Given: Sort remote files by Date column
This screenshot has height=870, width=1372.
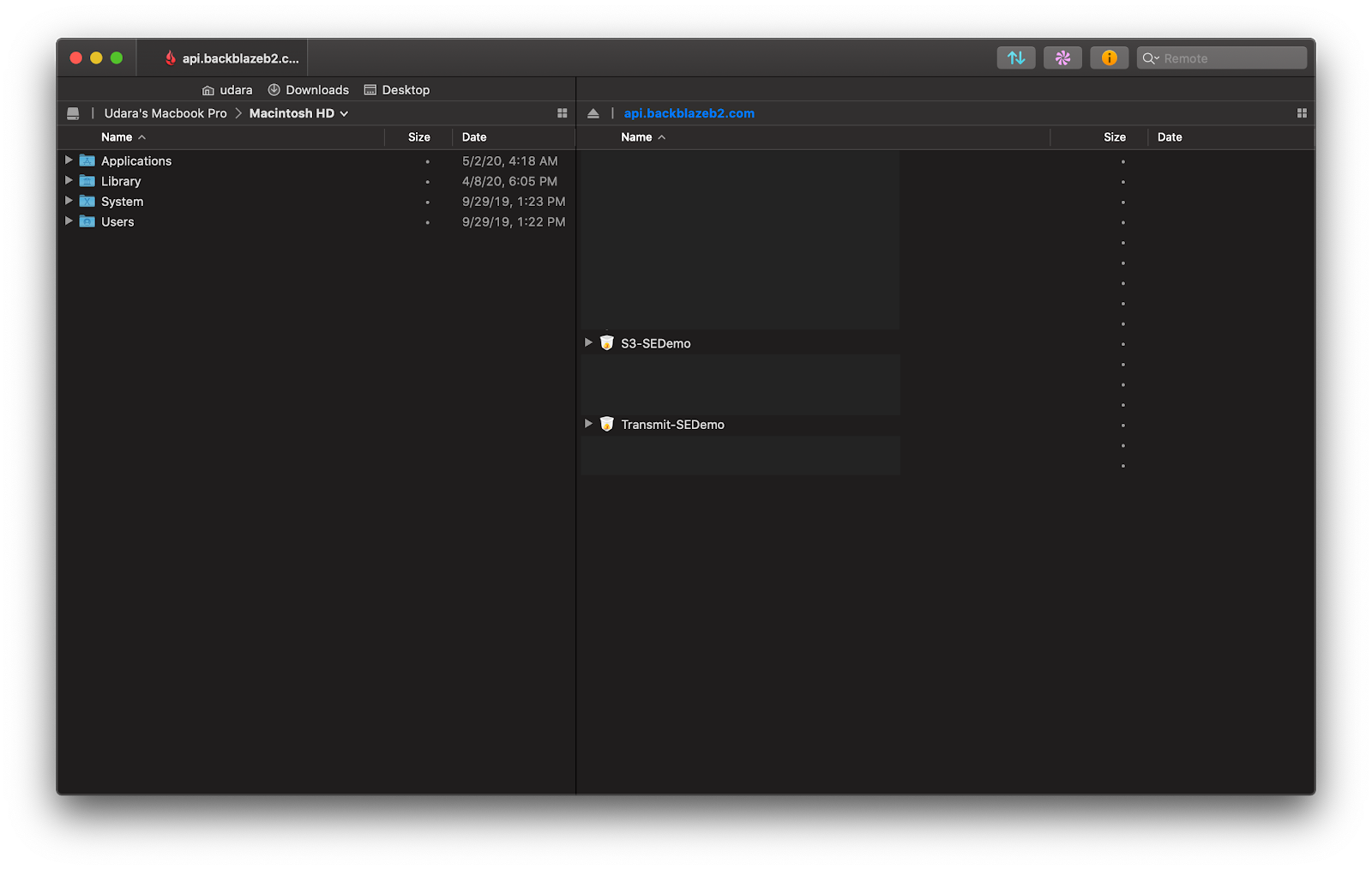Looking at the screenshot, I should [1170, 137].
